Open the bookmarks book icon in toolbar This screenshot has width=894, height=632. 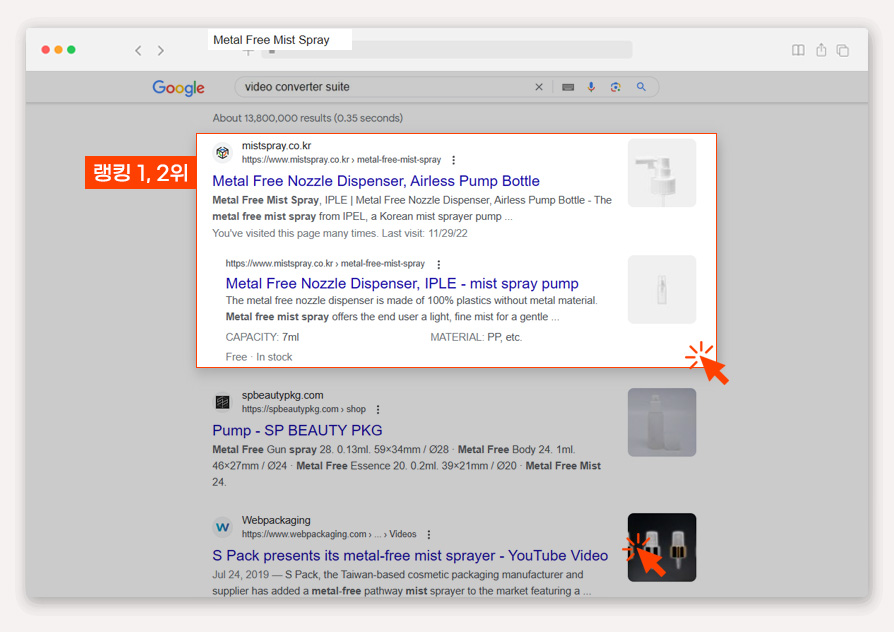[798, 50]
